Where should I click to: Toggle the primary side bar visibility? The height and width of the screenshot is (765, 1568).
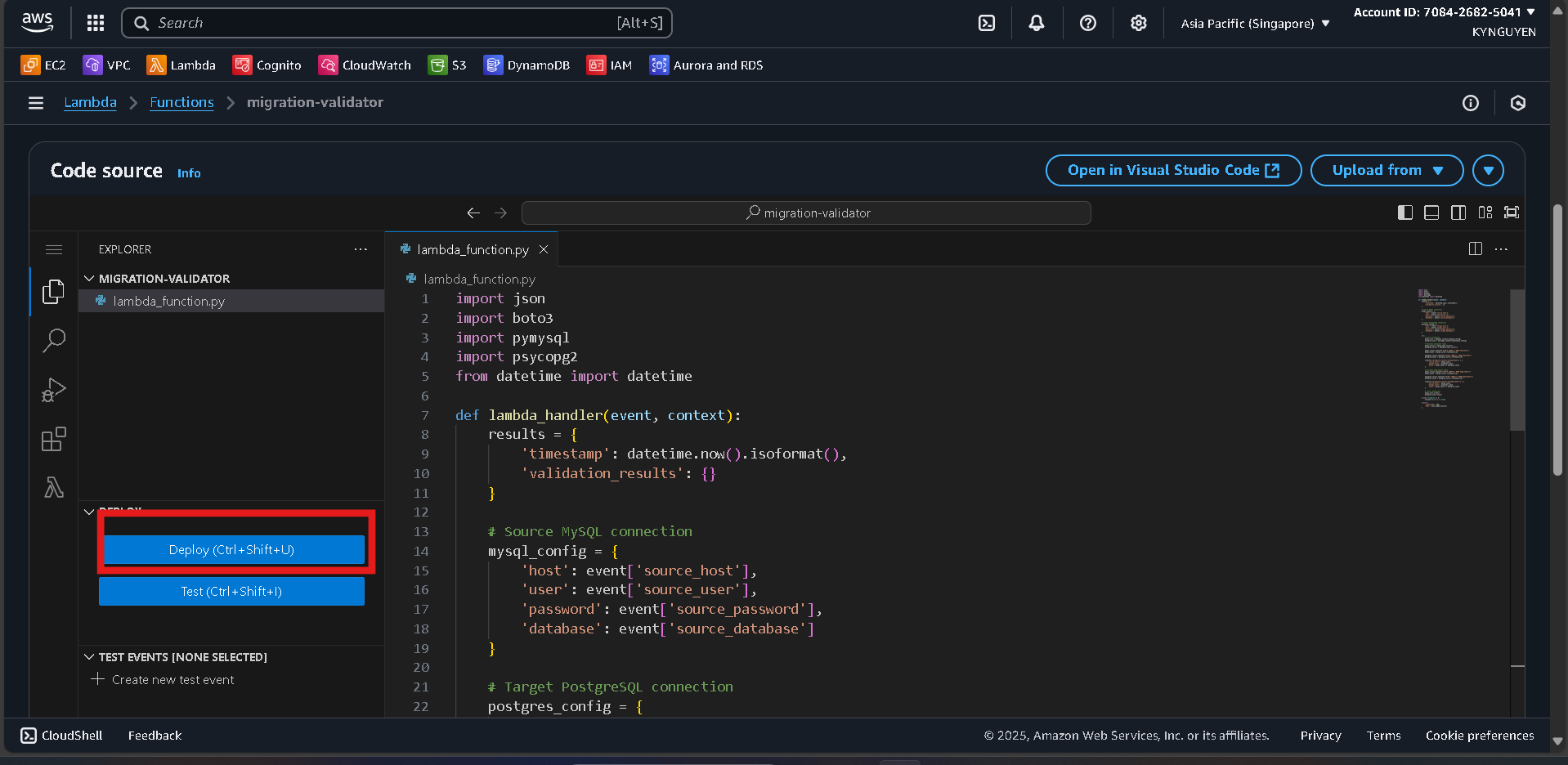coord(1404,212)
